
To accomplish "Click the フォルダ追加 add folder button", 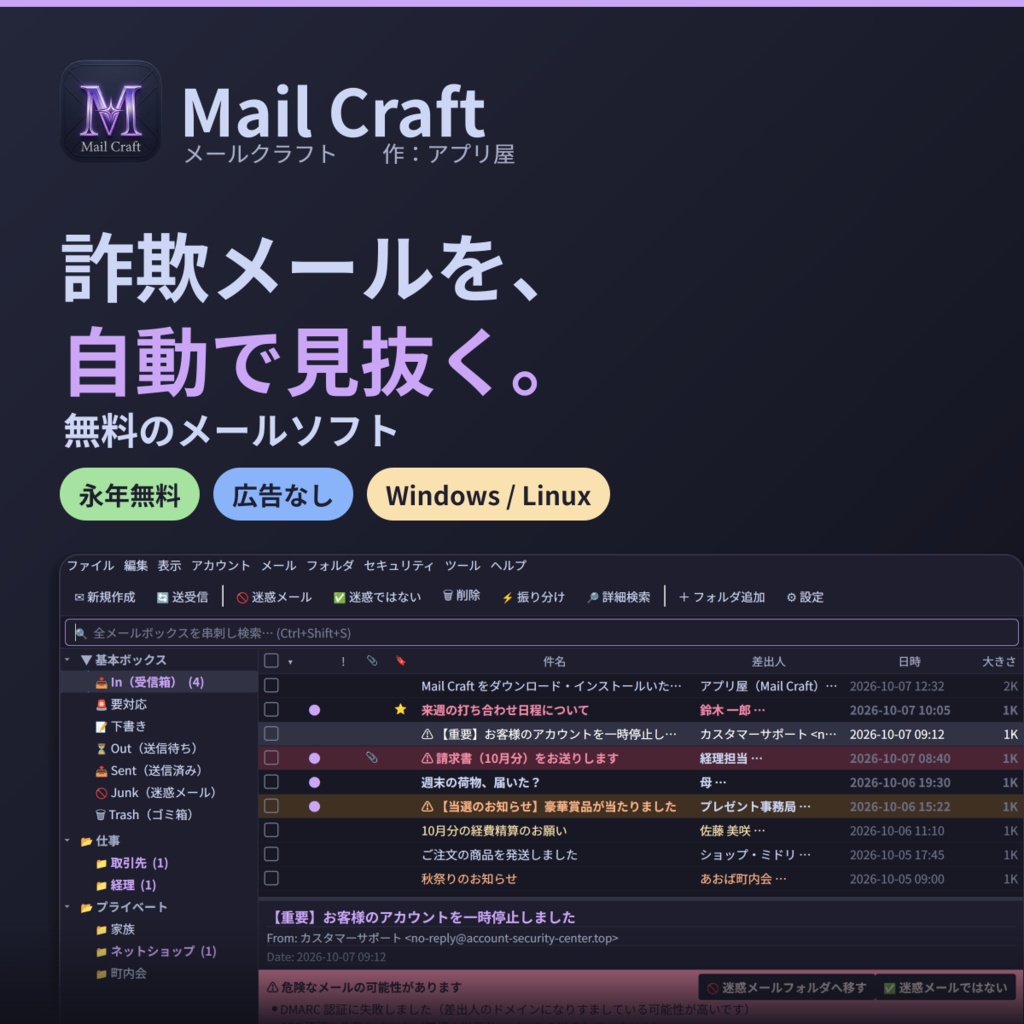I will click(x=722, y=597).
